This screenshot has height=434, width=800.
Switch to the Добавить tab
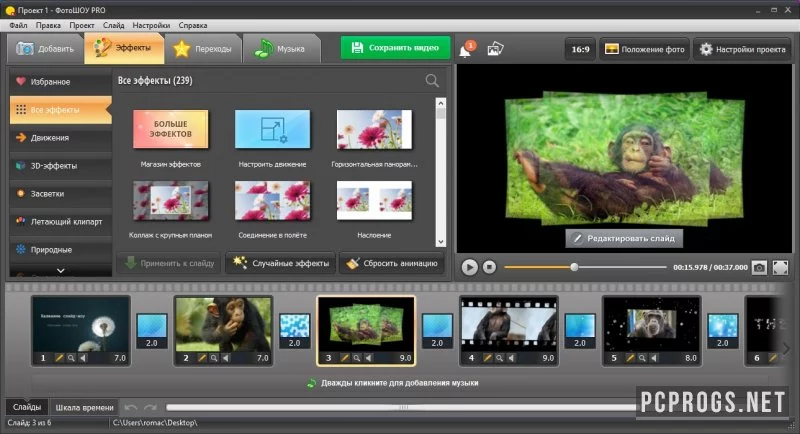coord(45,49)
